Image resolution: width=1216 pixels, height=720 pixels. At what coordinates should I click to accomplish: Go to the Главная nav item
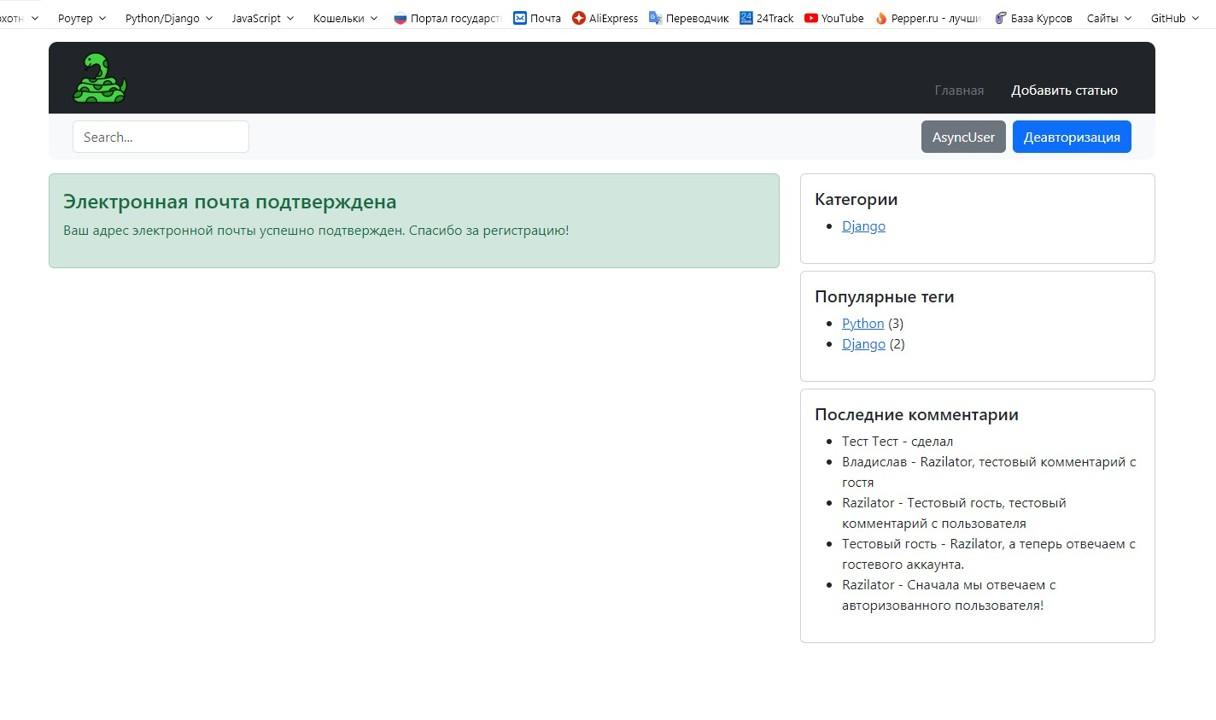click(x=959, y=90)
